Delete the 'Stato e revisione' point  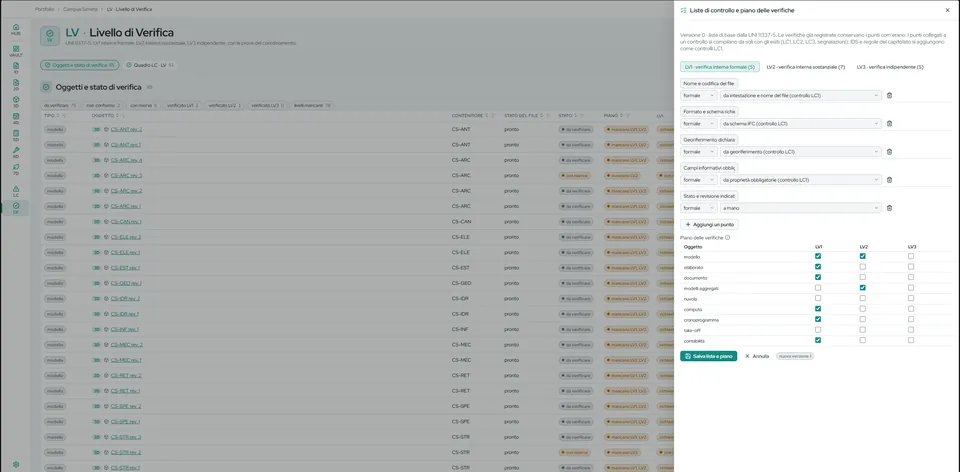[890, 208]
